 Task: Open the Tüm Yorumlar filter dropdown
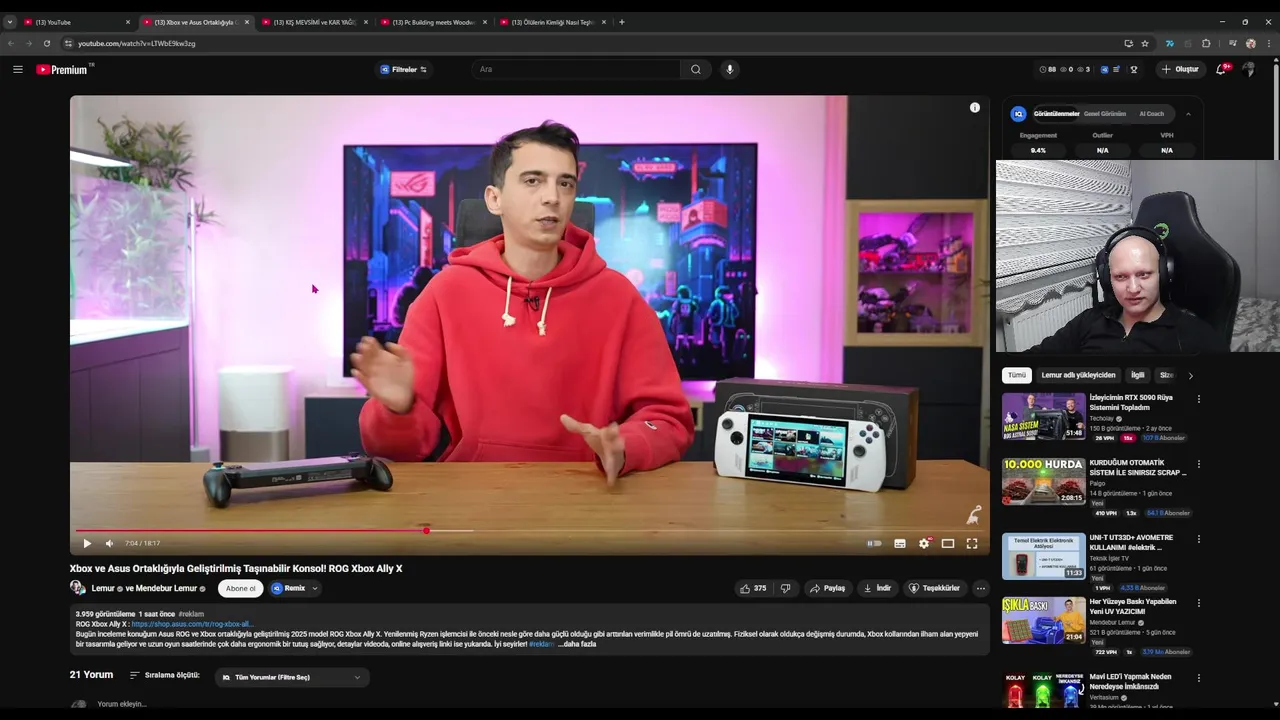pyautogui.click(x=292, y=677)
